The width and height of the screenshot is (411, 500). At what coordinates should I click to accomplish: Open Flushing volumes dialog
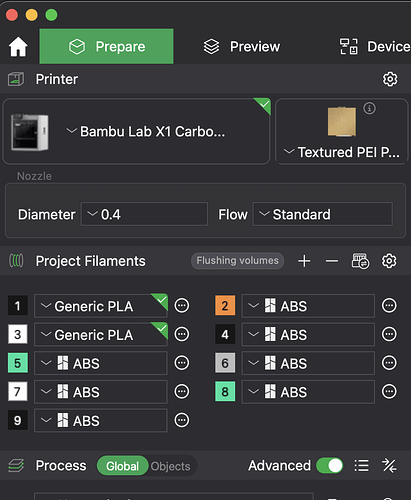coord(237,261)
